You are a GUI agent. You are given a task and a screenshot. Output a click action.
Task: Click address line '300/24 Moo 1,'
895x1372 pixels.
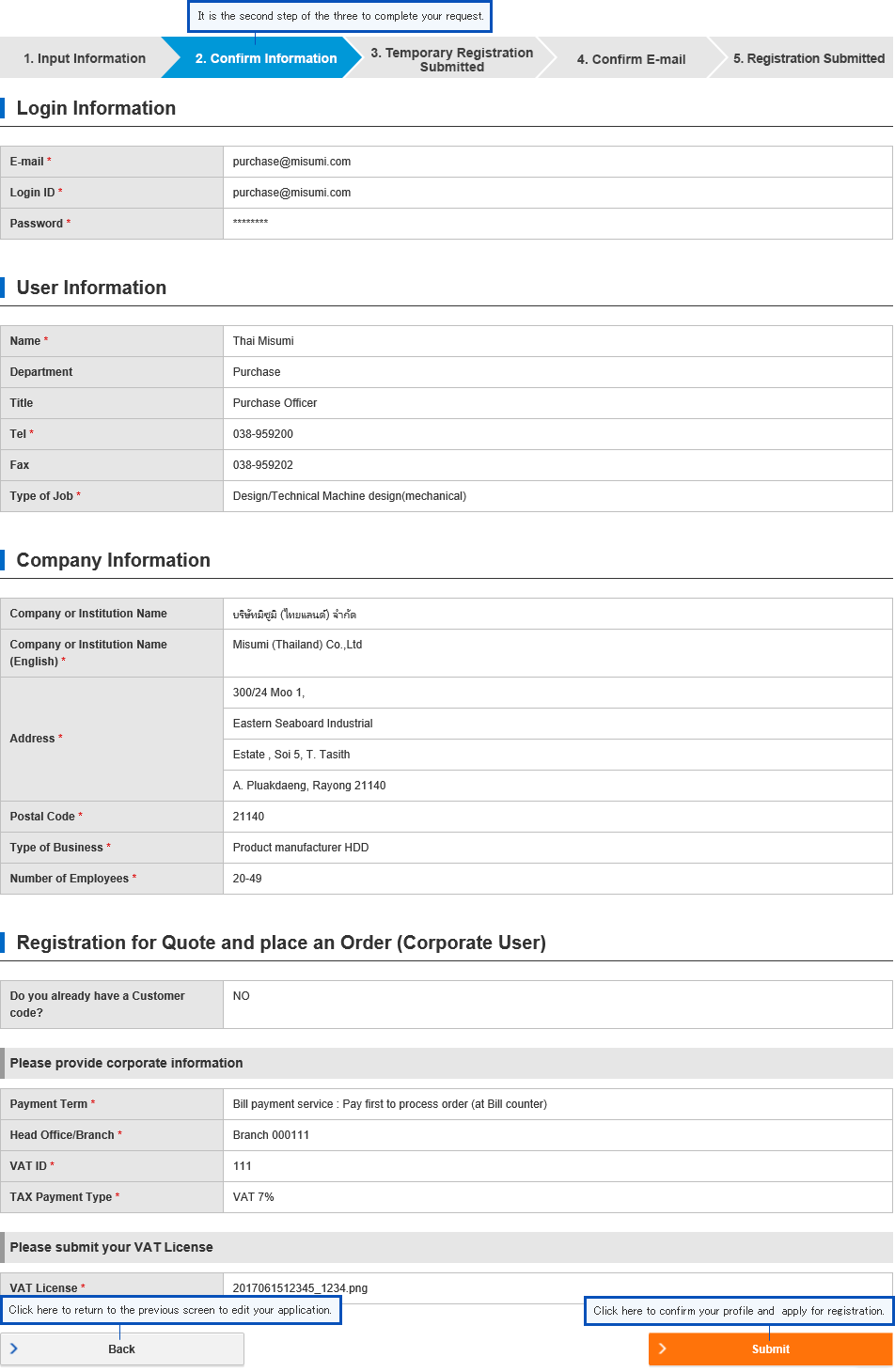click(269, 693)
